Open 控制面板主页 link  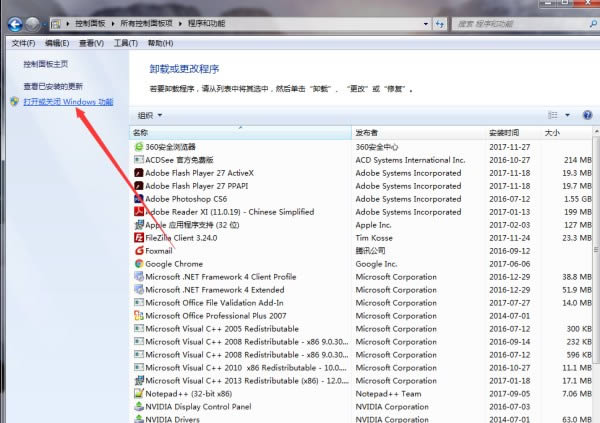[x=46, y=64]
